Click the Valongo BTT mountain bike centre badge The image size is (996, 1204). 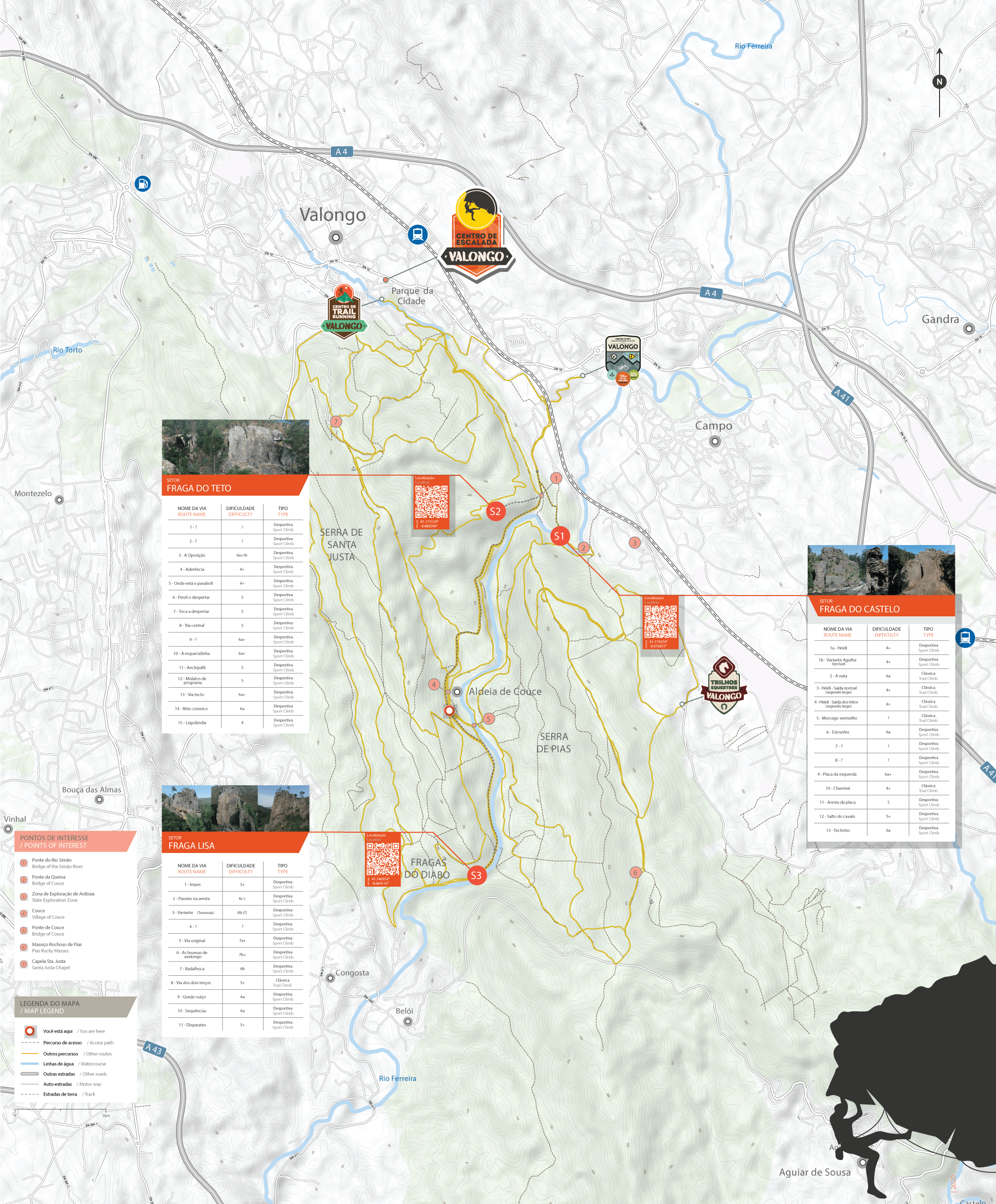(623, 359)
